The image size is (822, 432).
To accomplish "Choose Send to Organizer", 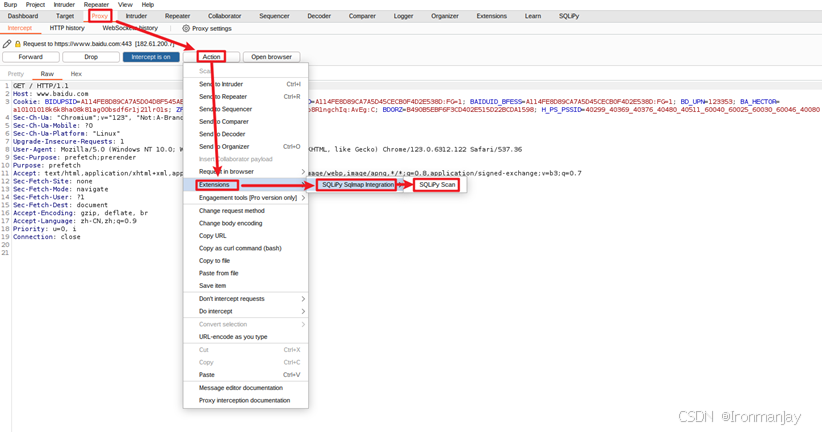I will pyautogui.click(x=245, y=147).
